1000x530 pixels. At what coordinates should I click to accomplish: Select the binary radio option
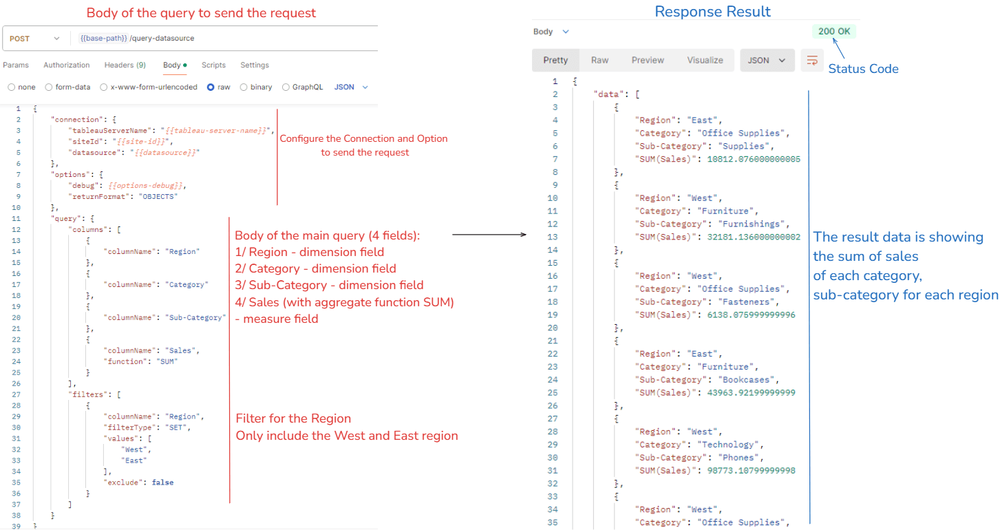pos(244,87)
